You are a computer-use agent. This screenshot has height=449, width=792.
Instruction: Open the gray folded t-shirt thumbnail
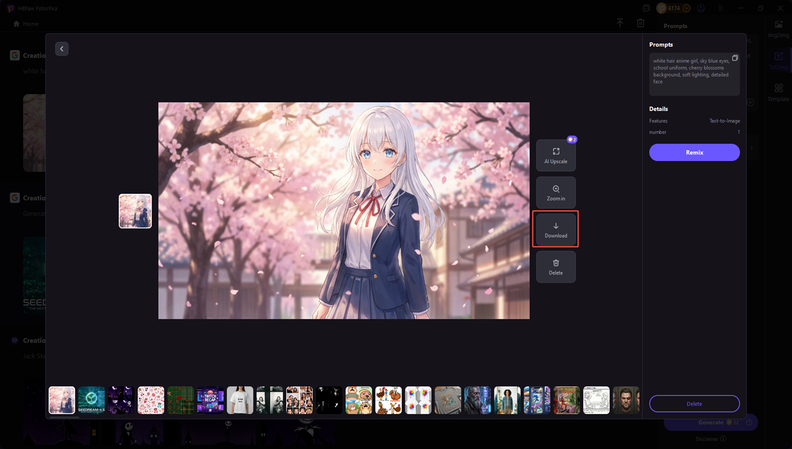point(448,400)
